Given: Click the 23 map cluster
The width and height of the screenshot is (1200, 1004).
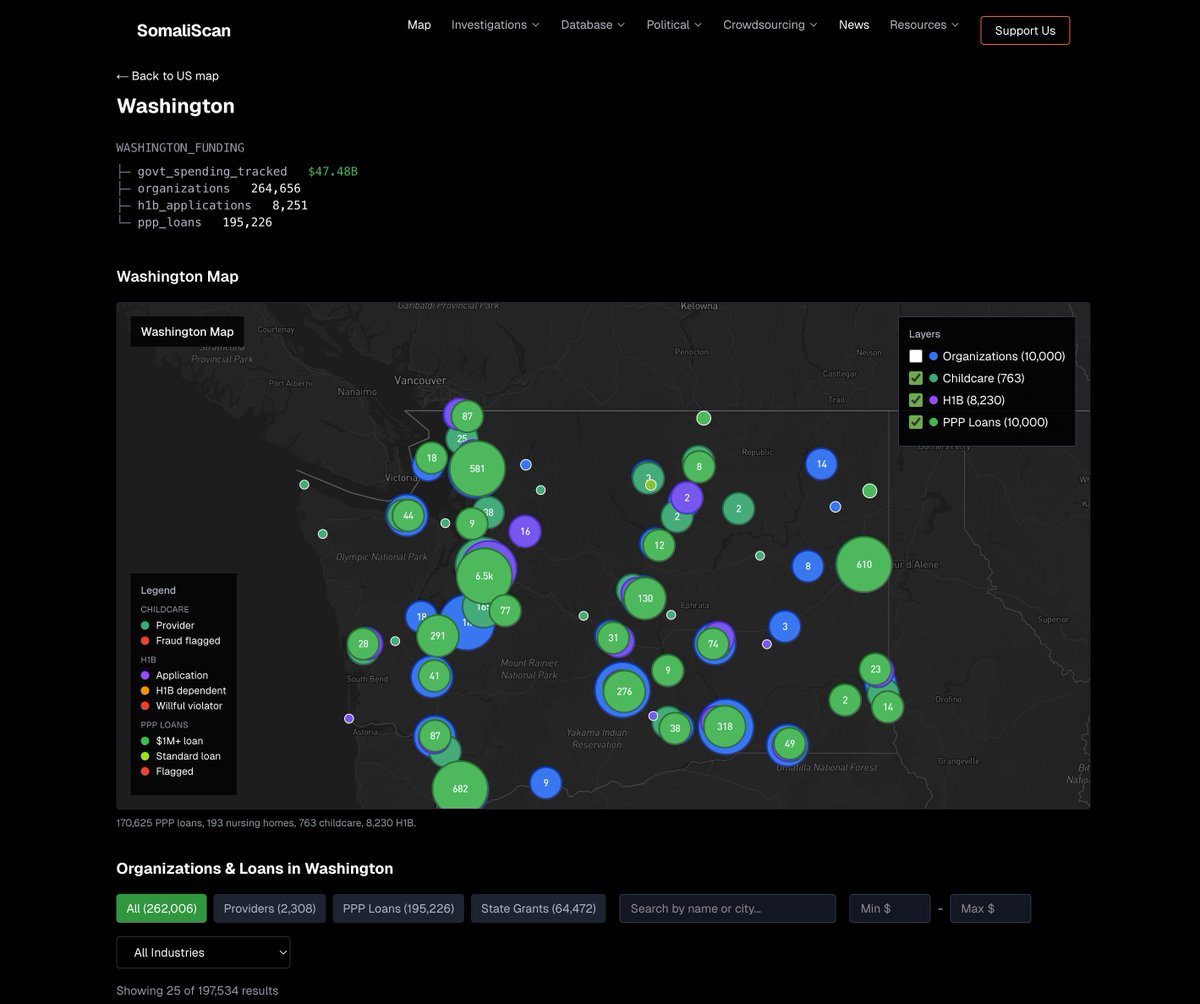Looking at the screenshot, I should [x=875, y=669].
